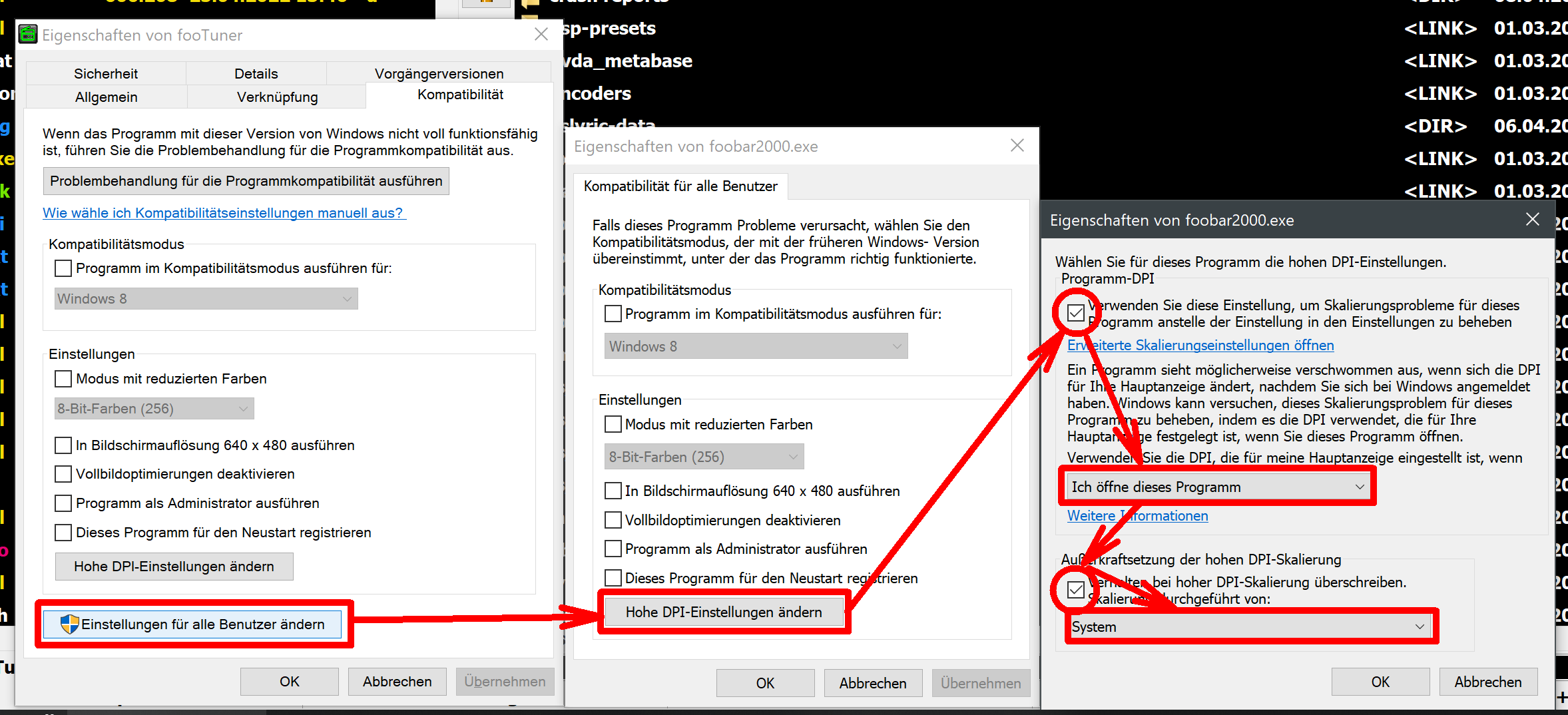Click 'Hohe DPI-Einstellungen ändern' in all-users dialog
The image size is (1568, 715).
(x=724, y=612)
